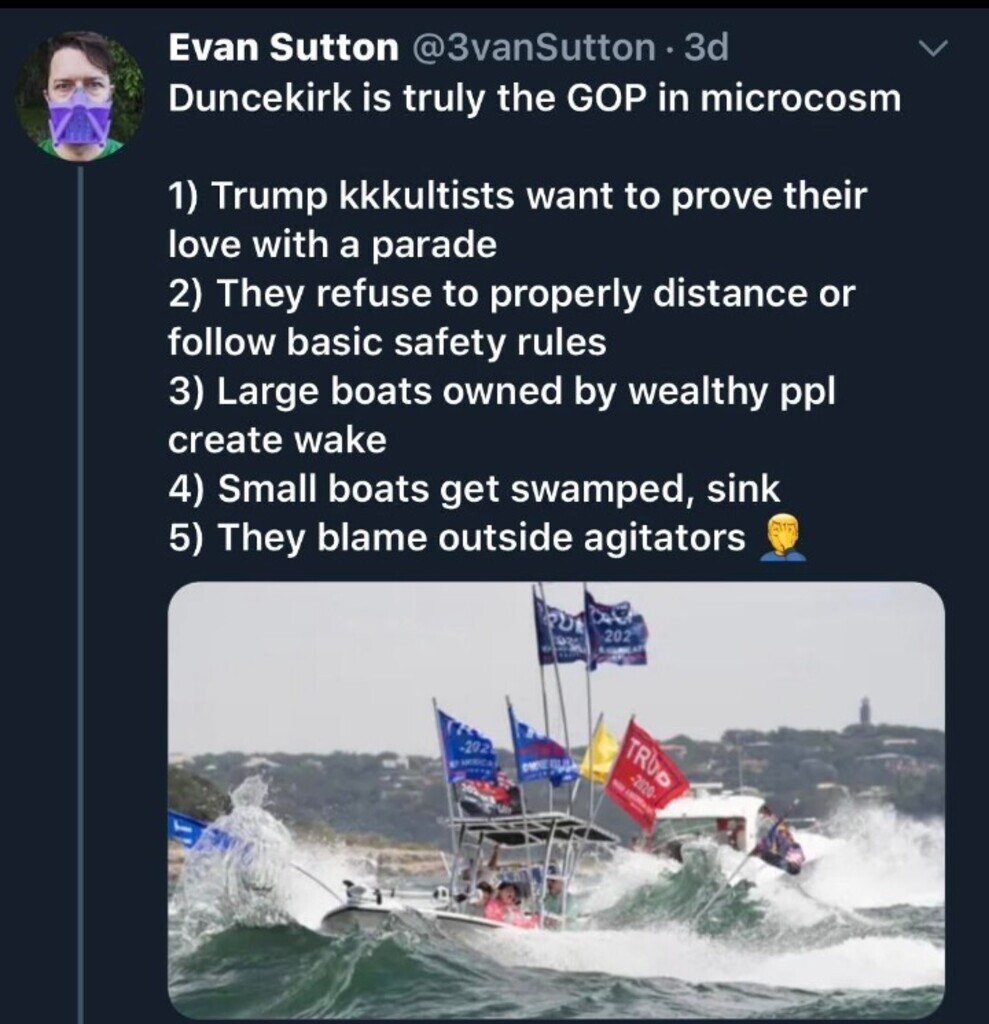
Task: Select the thread connector line below the avatar
Action: pos(80,594)
